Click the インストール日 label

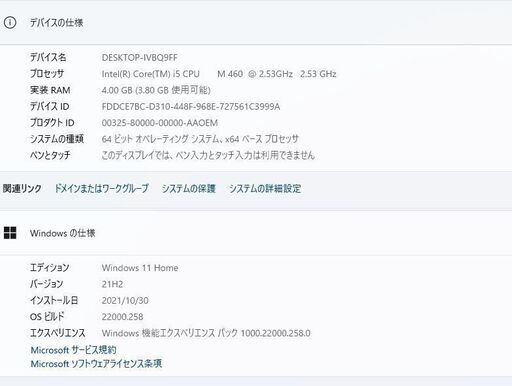click(x=54, y=300)
